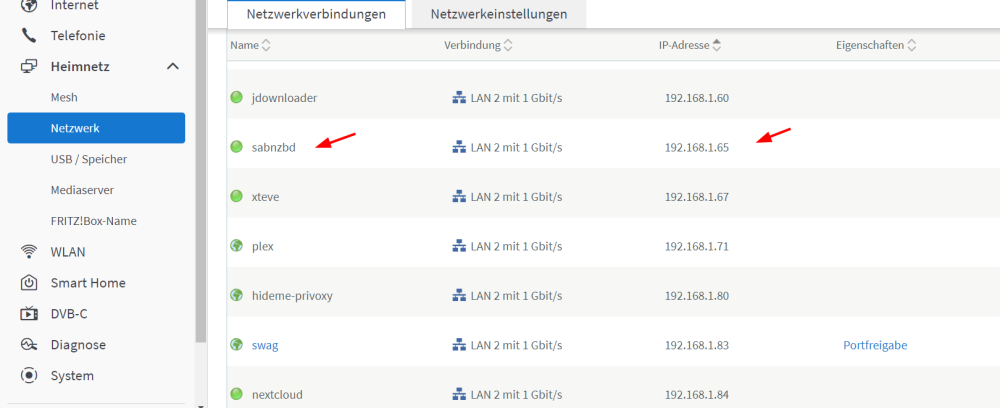
Task: Click the WLAN wifi icon
Action: [x=29, y=252]
